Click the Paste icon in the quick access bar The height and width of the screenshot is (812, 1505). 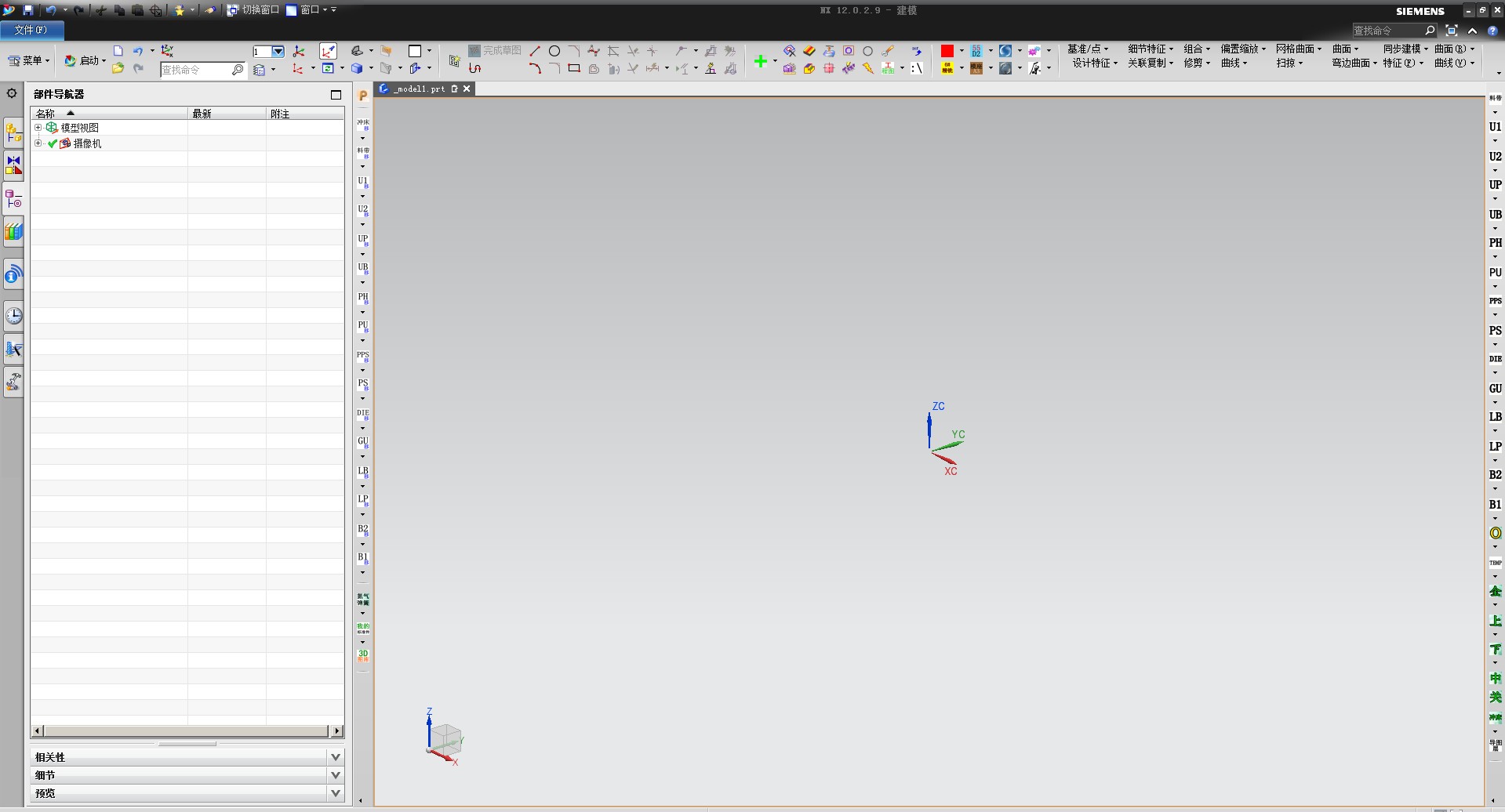point(137,10)
